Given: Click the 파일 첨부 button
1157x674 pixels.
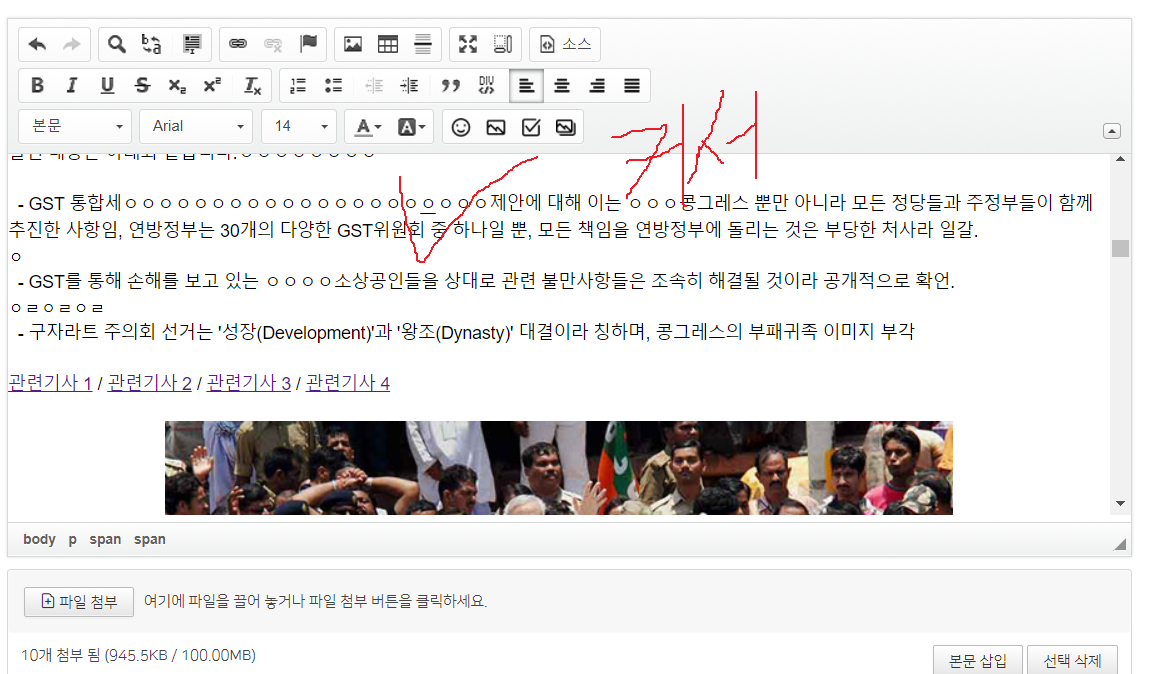Looking at the screenshot, I should (79, 601).
